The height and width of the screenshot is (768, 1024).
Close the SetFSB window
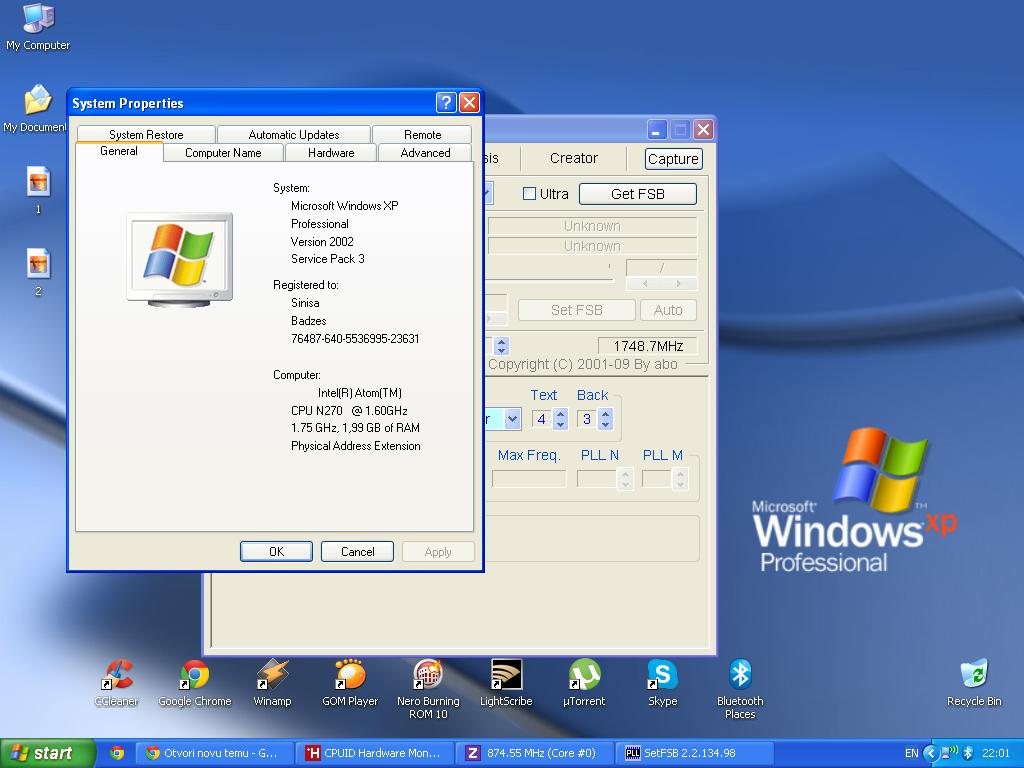pos(703,129)
